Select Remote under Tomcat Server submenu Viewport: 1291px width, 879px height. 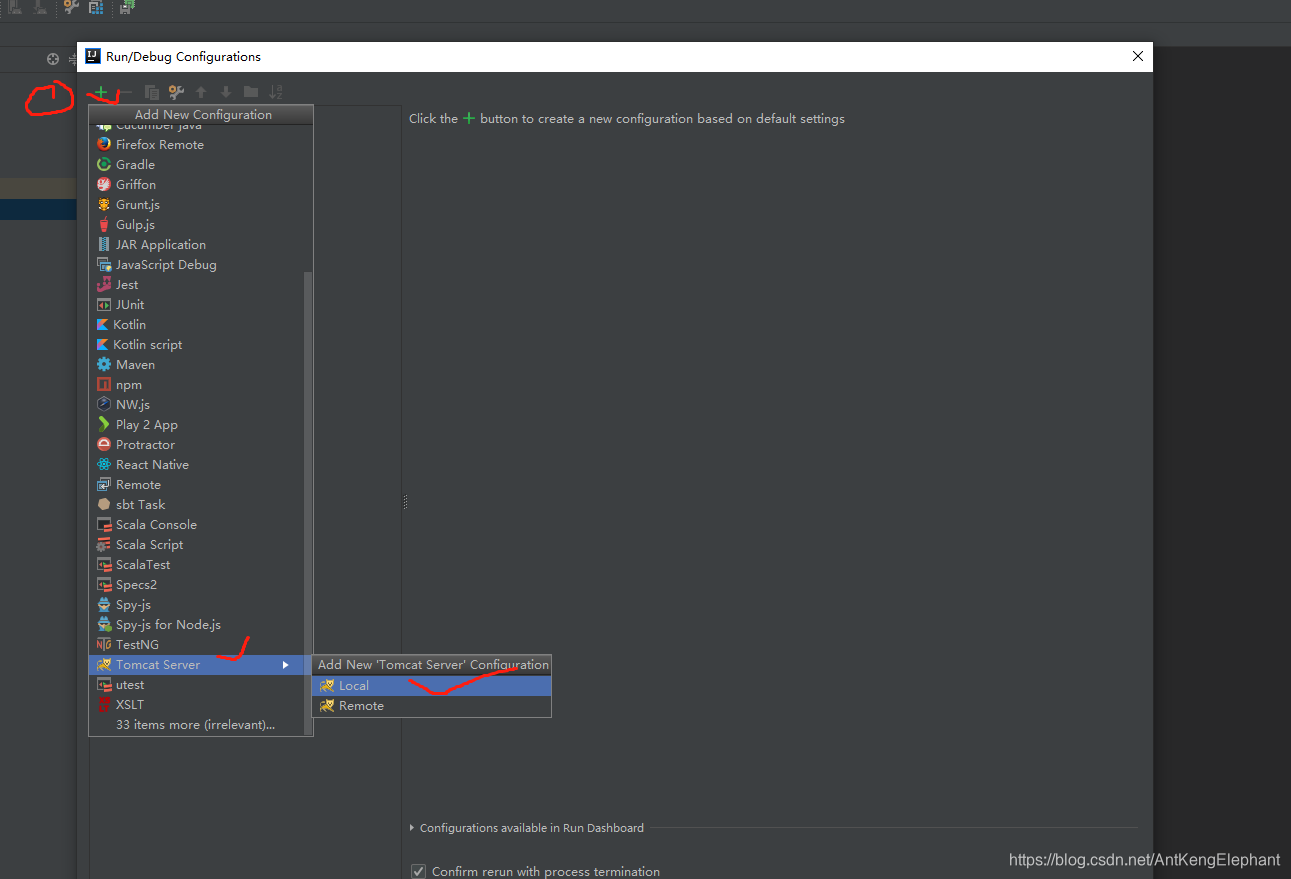pyautogui.click(x=432, y=706)
